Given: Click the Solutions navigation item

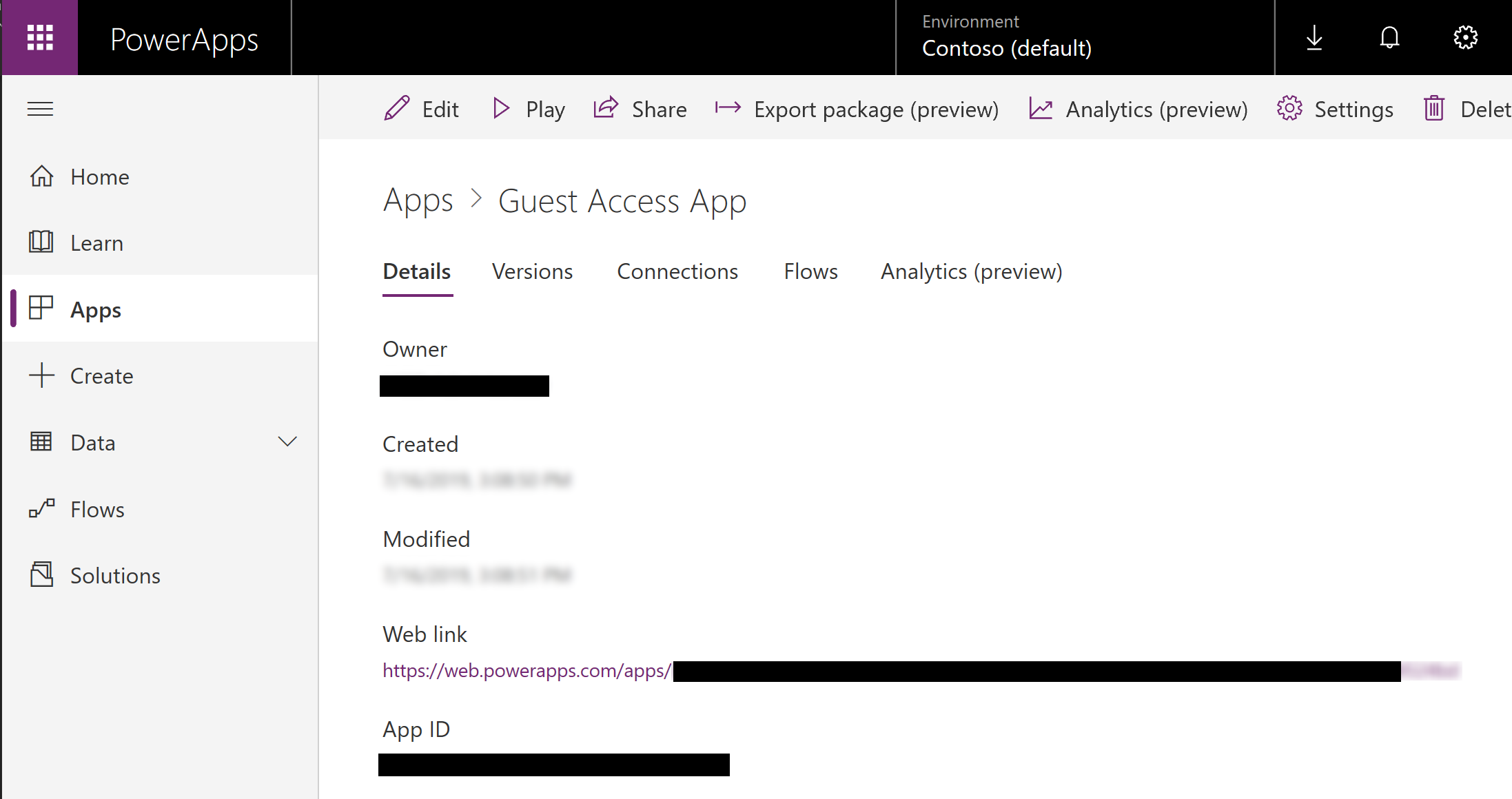Looking at the screenshot, I should (x=115, y=574).
